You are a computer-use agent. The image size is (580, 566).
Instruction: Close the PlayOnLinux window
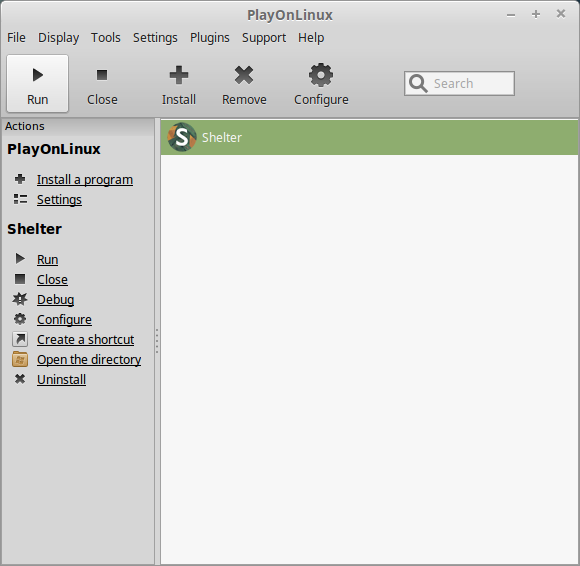pos(561,14)
